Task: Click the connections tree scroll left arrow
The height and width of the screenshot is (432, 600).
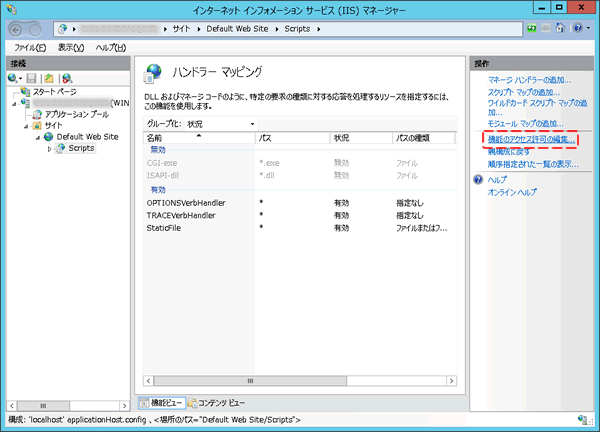Action: (12, 406)
